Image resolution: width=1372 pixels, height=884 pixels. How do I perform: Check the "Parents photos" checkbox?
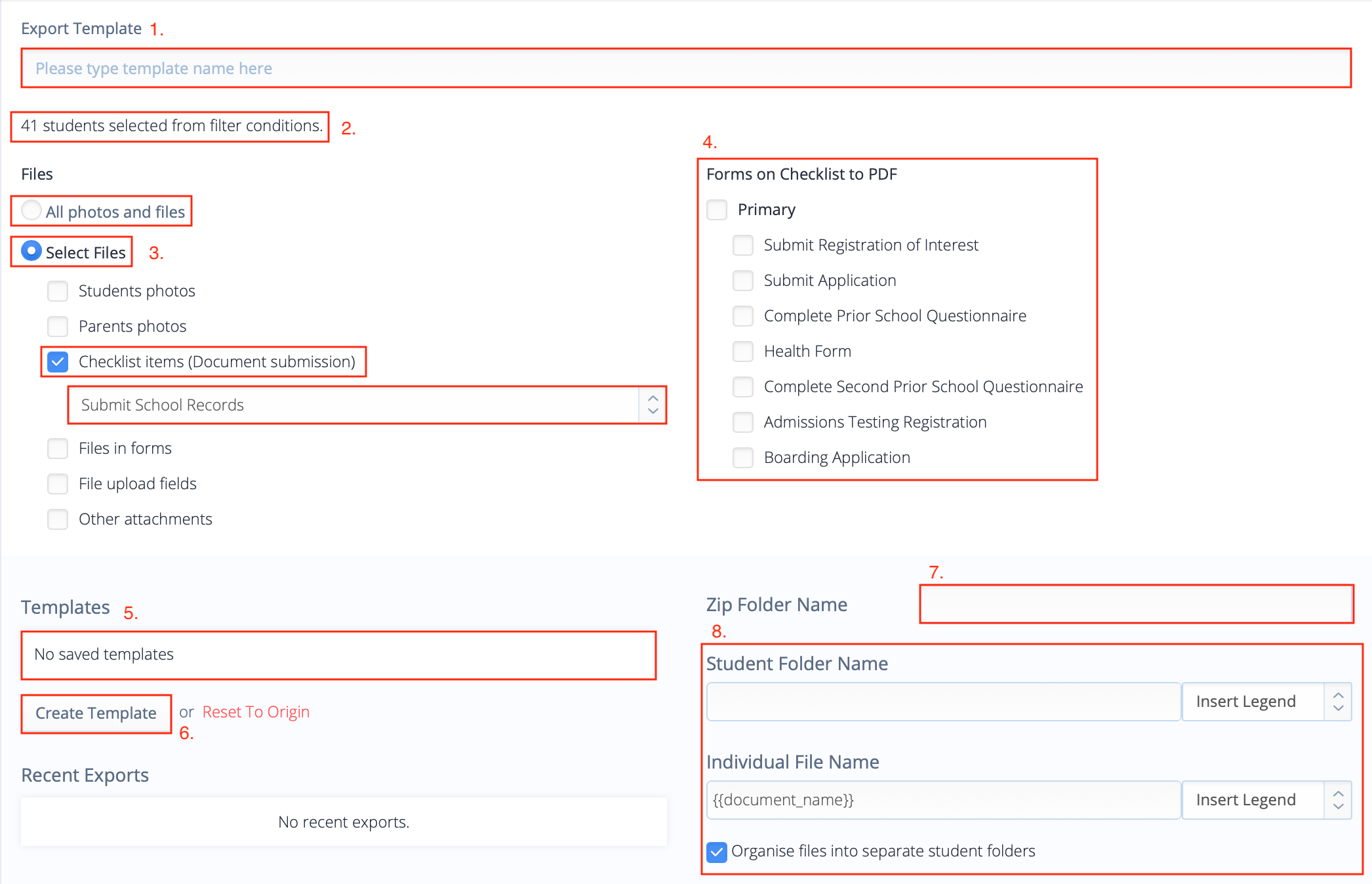pyautogui.click(x=58, y=326)
